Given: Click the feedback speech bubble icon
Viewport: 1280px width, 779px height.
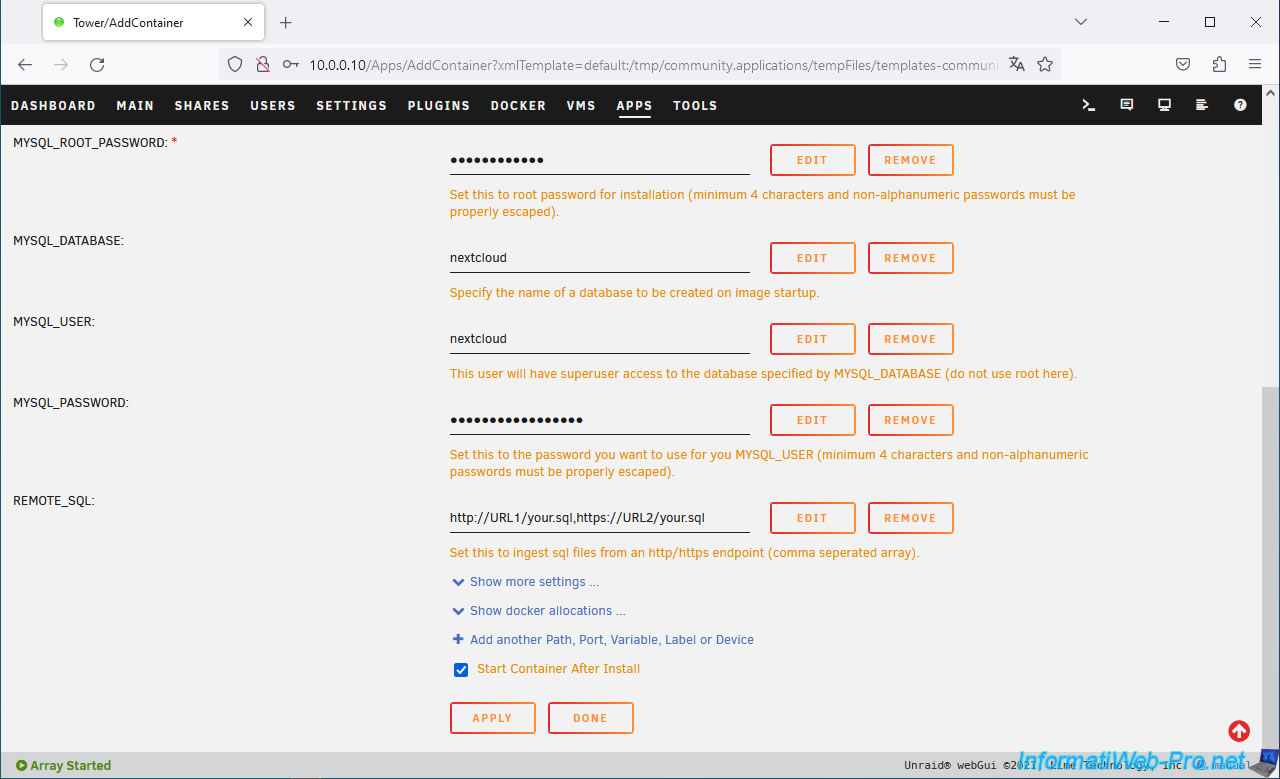Looking at the screenshot, I should [1127, 105].
